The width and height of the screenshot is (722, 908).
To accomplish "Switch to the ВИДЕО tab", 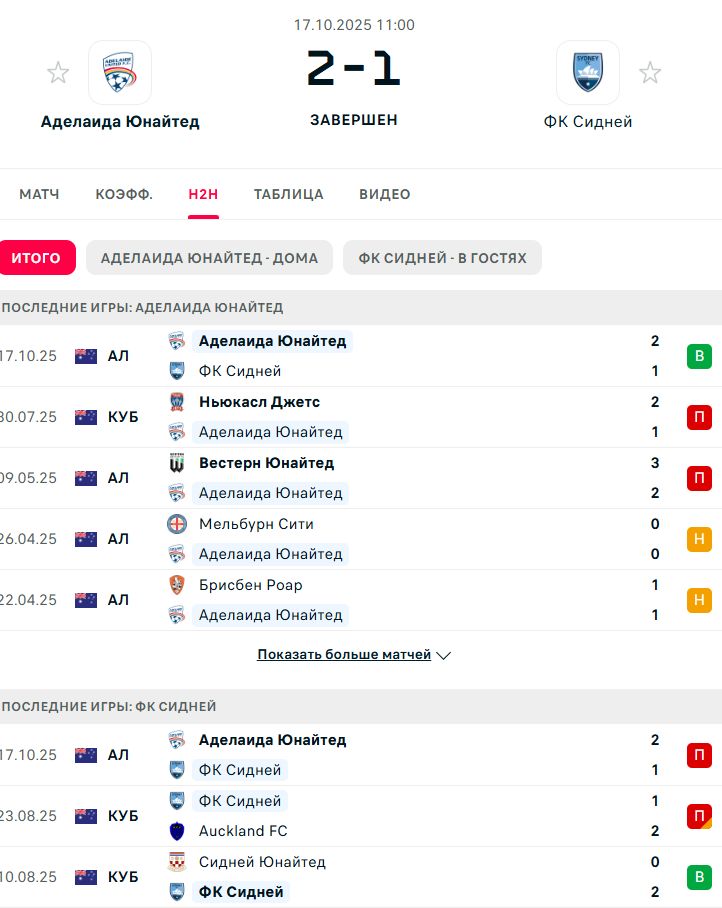I will pos(384,194).
